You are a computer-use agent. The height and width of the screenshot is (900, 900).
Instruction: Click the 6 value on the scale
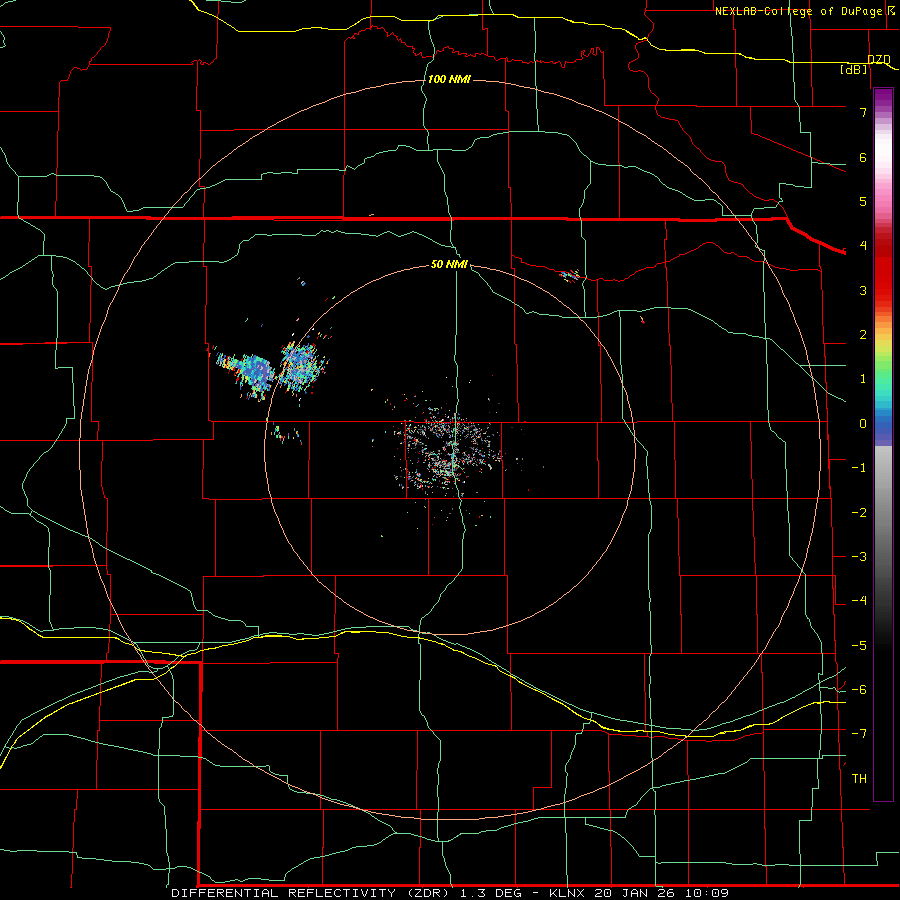click(x=863, y=157)
